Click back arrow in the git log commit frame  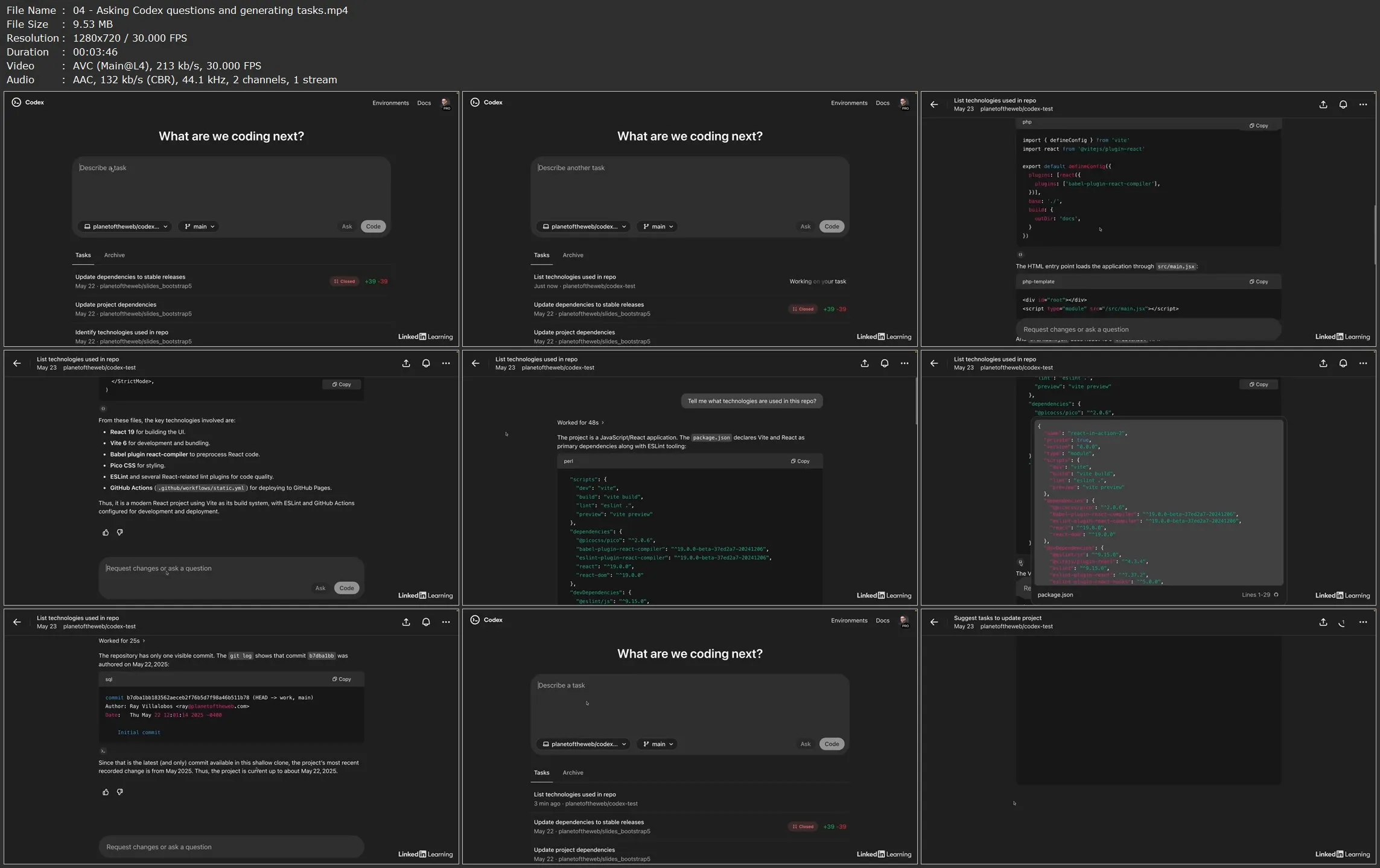[x=17, y=622]
